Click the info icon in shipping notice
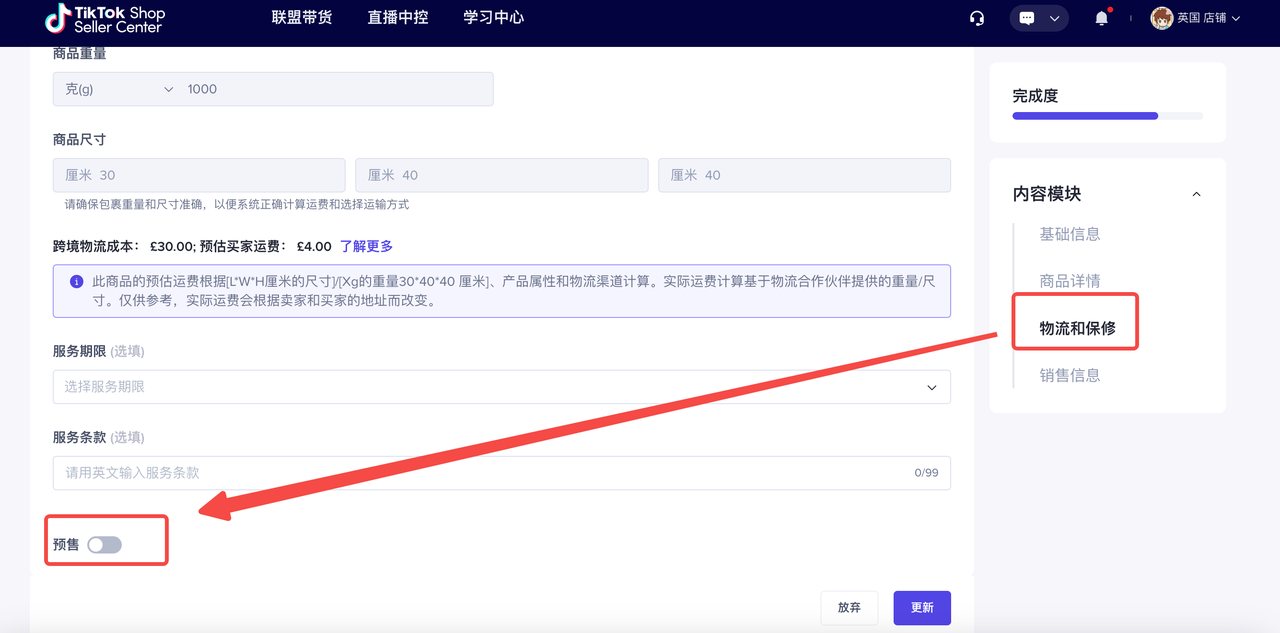This screenshot has width=1280, height=633. (77, 282)
